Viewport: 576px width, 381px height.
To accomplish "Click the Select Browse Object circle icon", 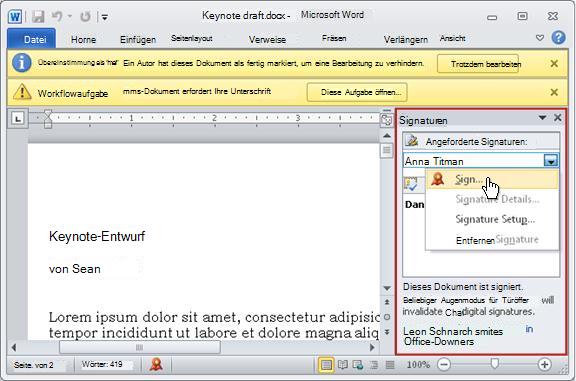I will (387, 317).
